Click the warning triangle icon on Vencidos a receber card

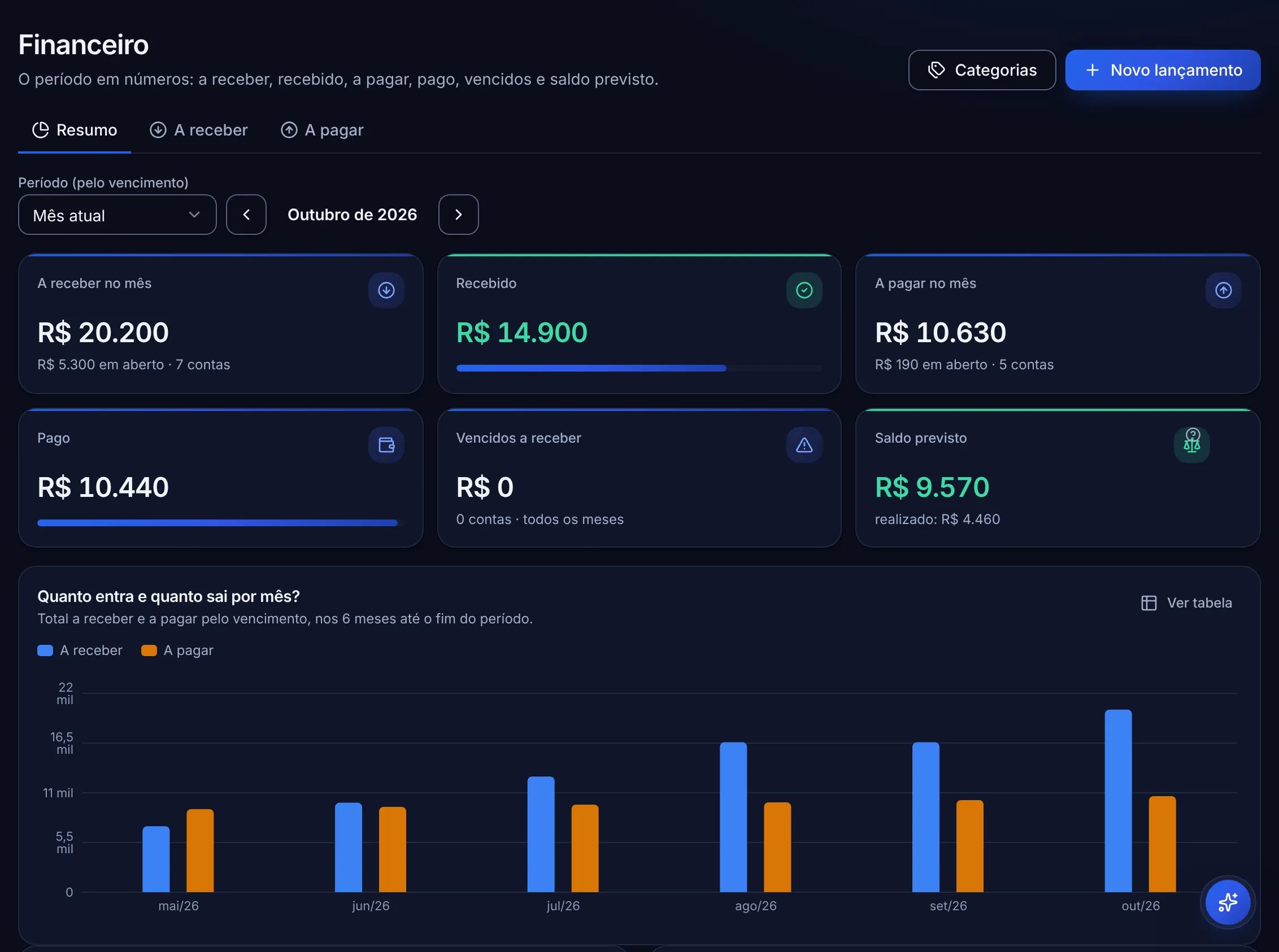pos(804,445)
